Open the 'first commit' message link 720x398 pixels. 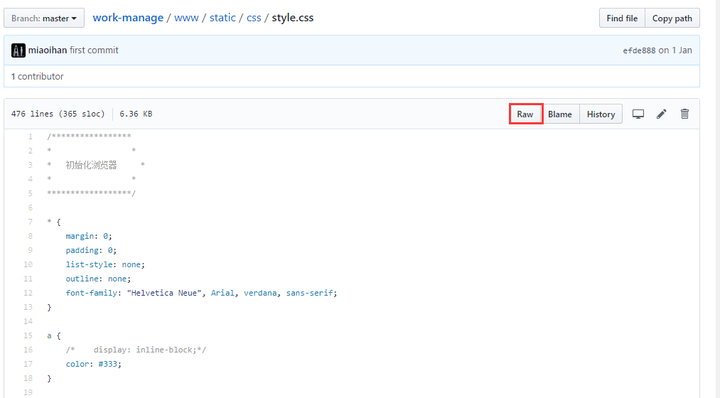point(94,50)
